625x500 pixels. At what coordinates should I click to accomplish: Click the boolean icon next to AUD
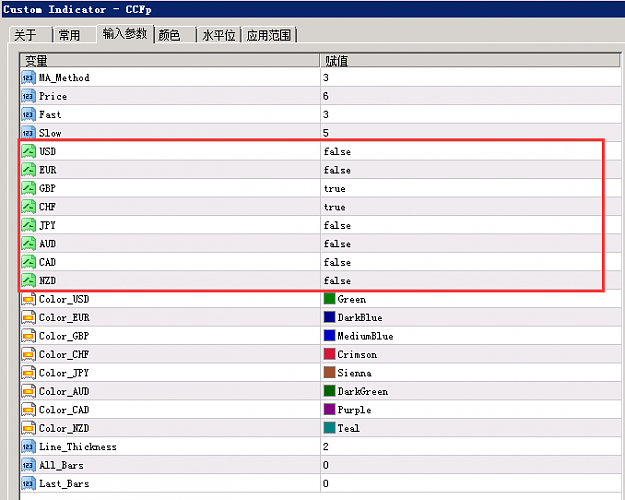coord(28,244)
